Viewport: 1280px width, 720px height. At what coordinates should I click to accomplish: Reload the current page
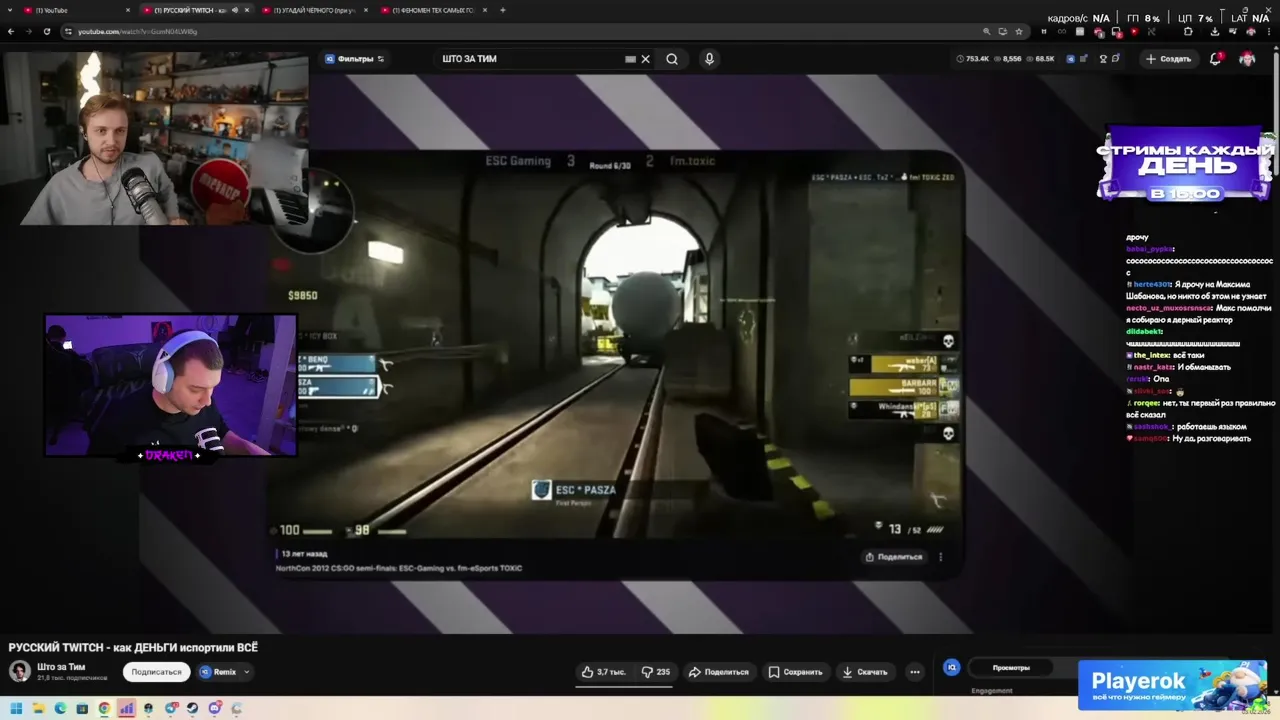tap(46, 31)
